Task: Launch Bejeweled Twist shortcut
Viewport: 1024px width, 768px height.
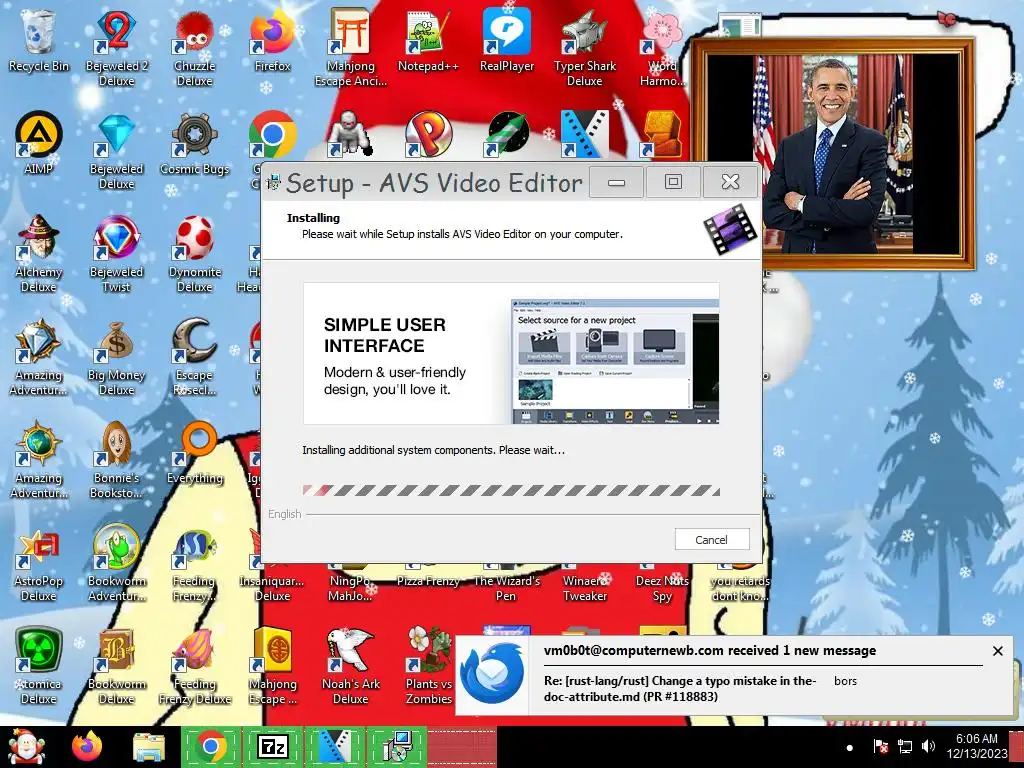Action: 116,253
